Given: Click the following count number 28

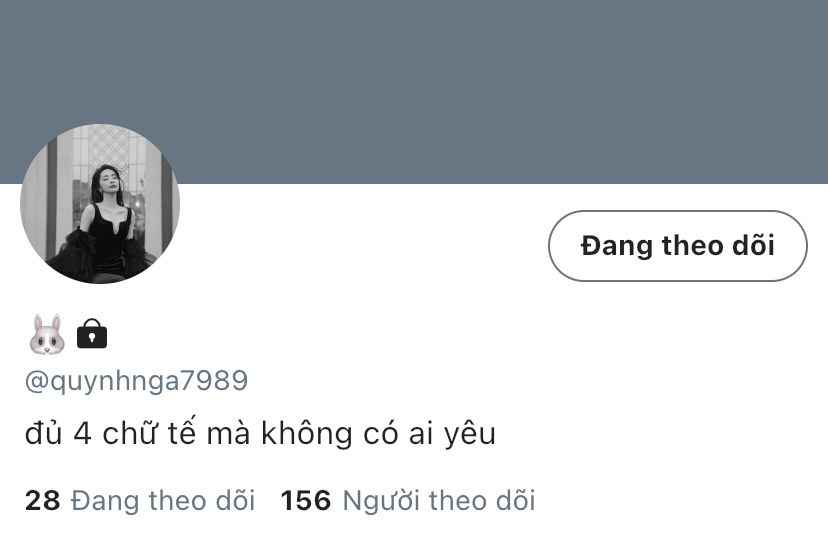Looking at the screenshot, I should pos(42,500).
